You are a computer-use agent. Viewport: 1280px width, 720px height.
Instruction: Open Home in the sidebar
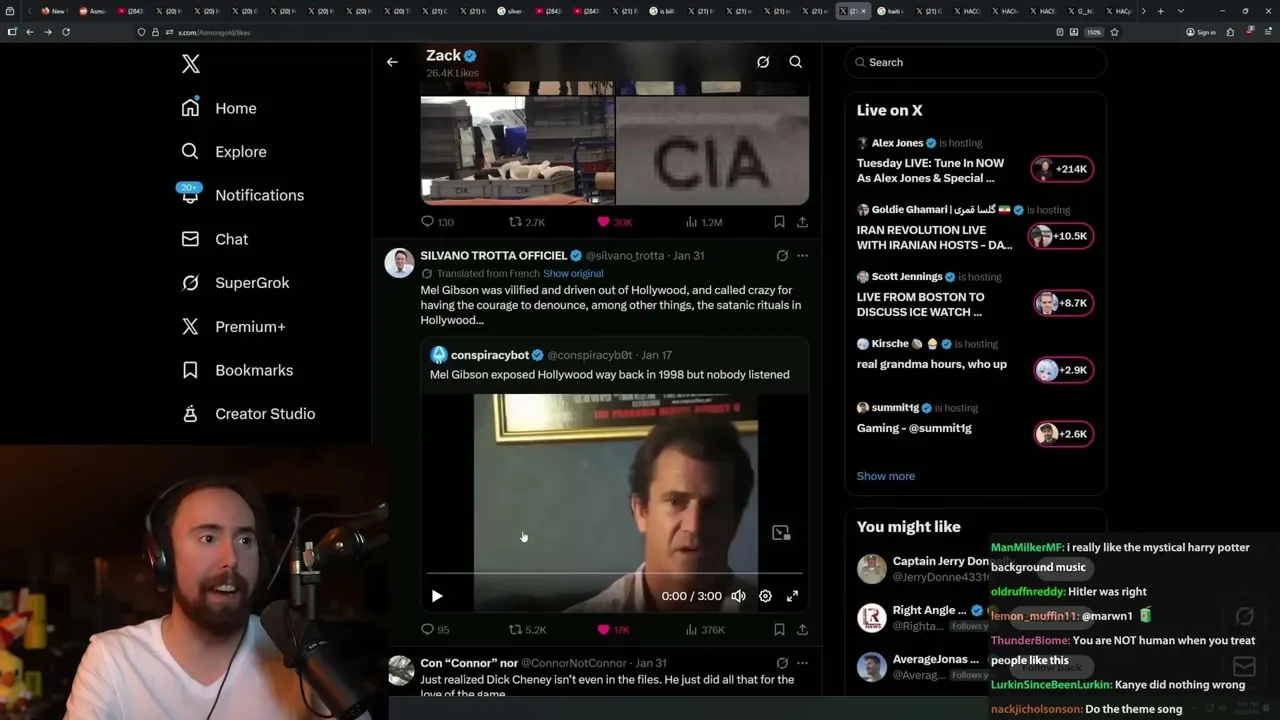(219, 108)
